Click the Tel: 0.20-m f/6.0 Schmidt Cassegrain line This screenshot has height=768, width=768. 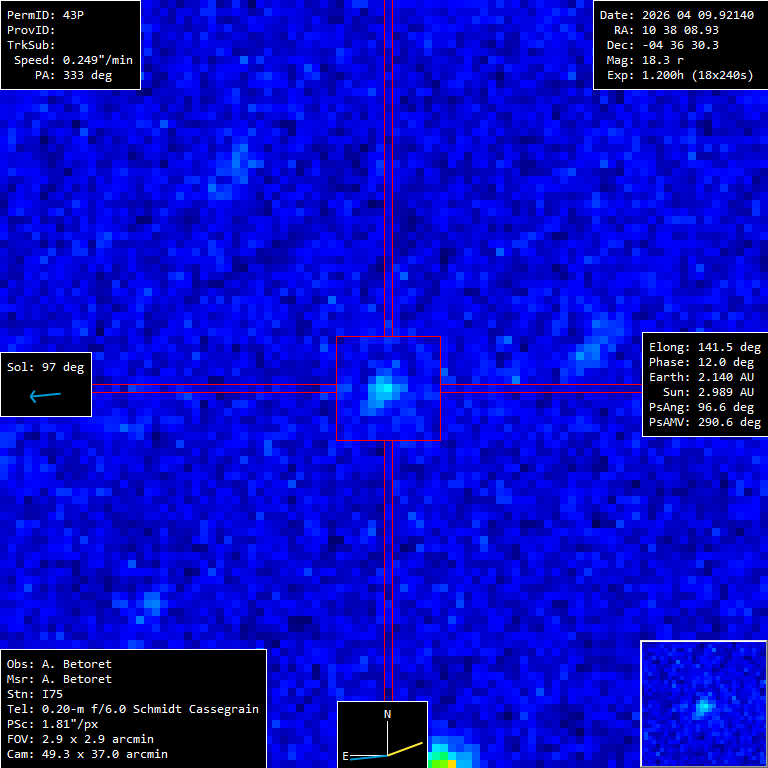[x=133, y=709]
